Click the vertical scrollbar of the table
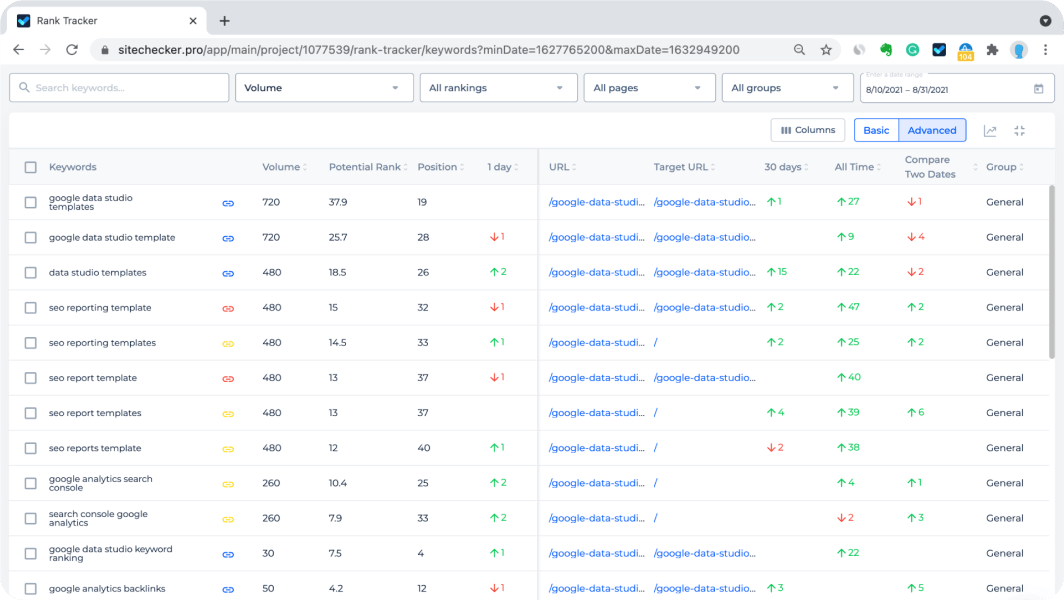 point(1052,271)
